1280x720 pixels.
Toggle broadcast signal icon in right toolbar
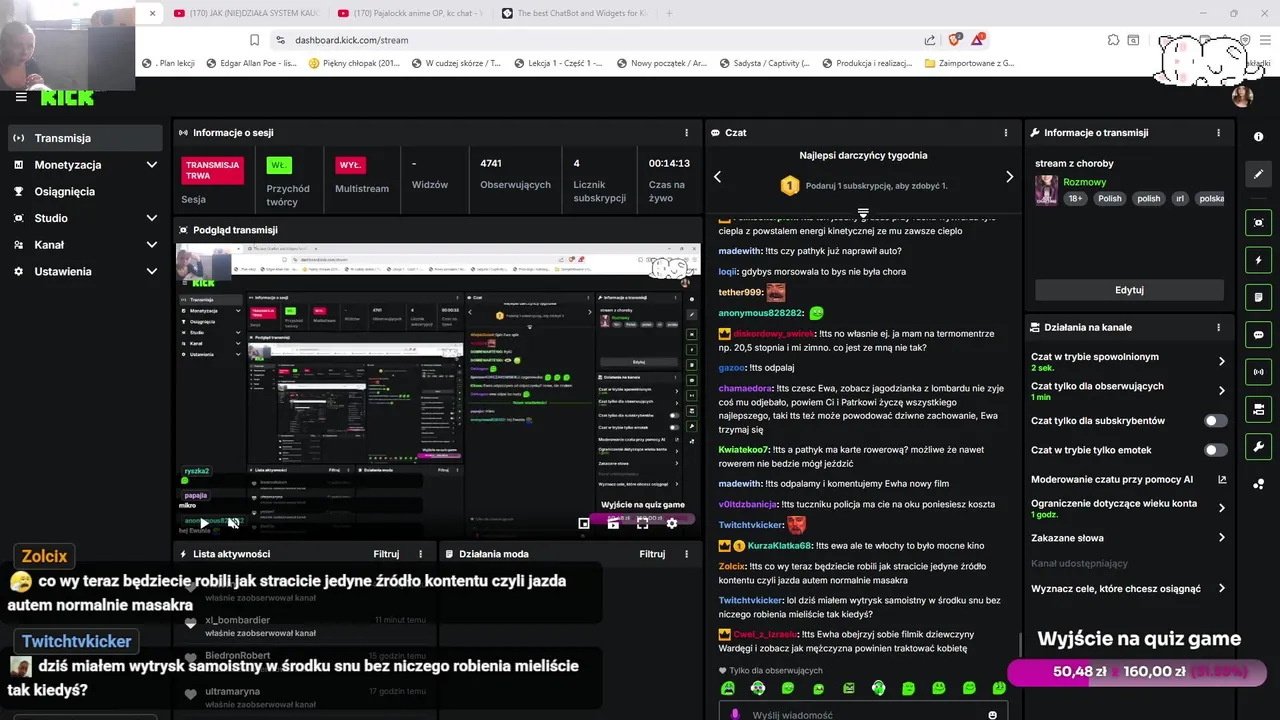[1258, 372]
